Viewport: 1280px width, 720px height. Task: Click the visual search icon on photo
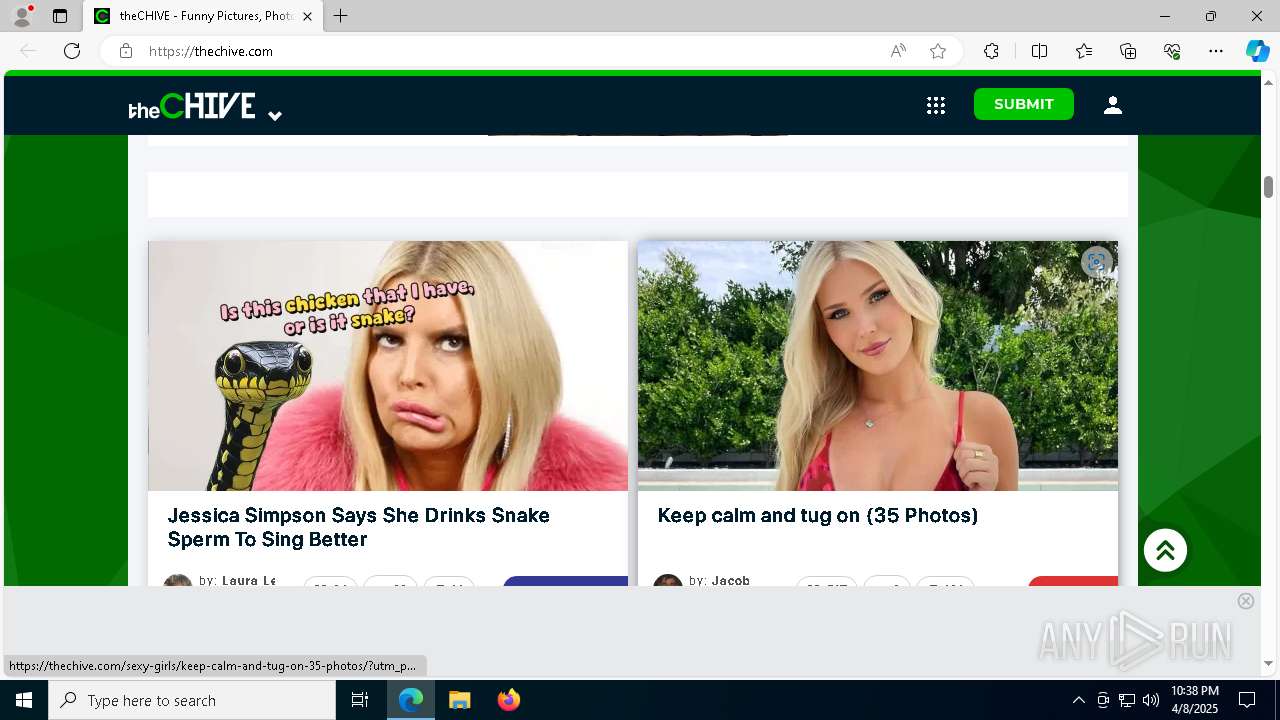click(x=1097, y=262)
